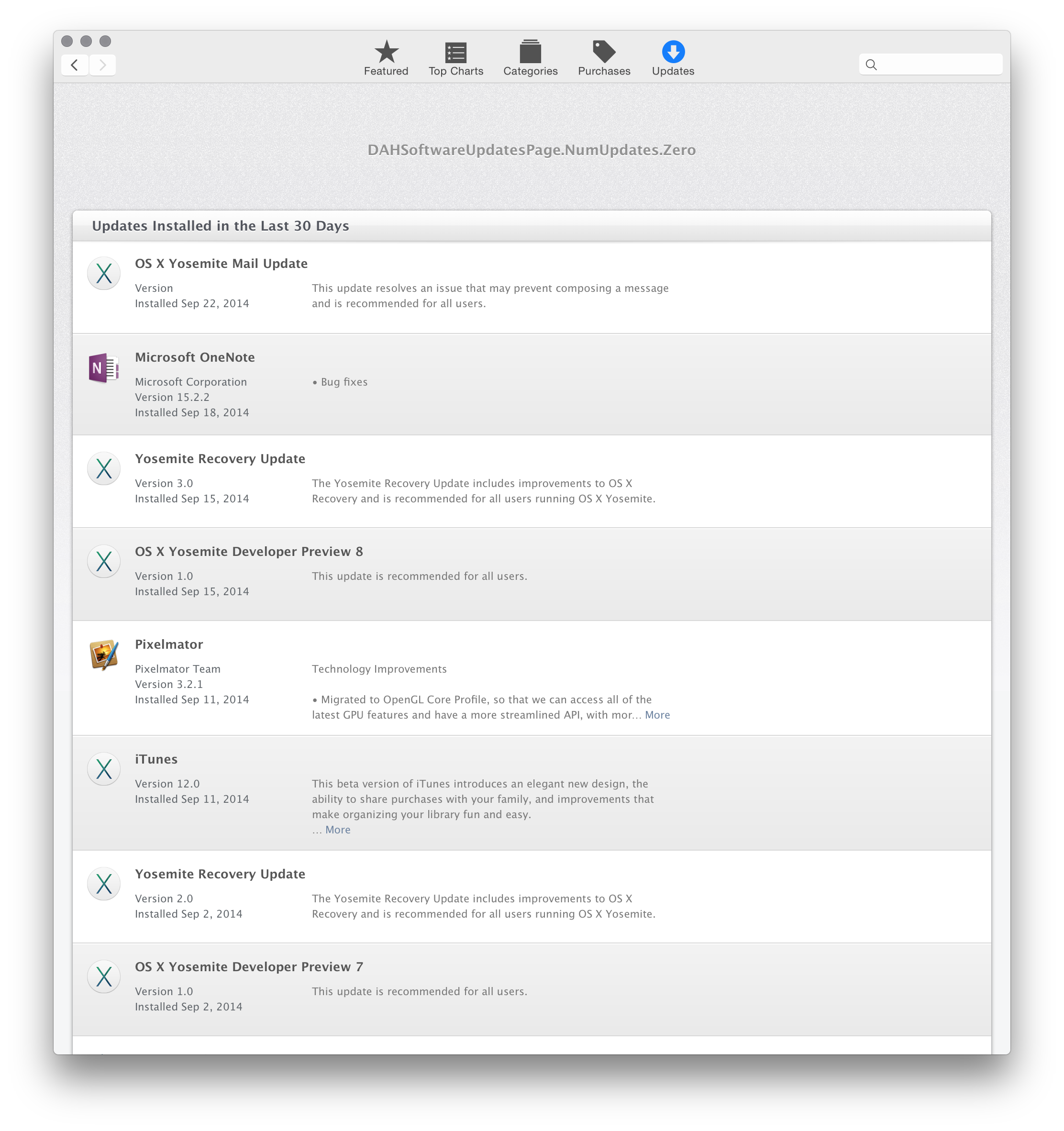Expand Pixelmator description with More link
This screenshot has height=1131, width=1064.
(656, 715)
